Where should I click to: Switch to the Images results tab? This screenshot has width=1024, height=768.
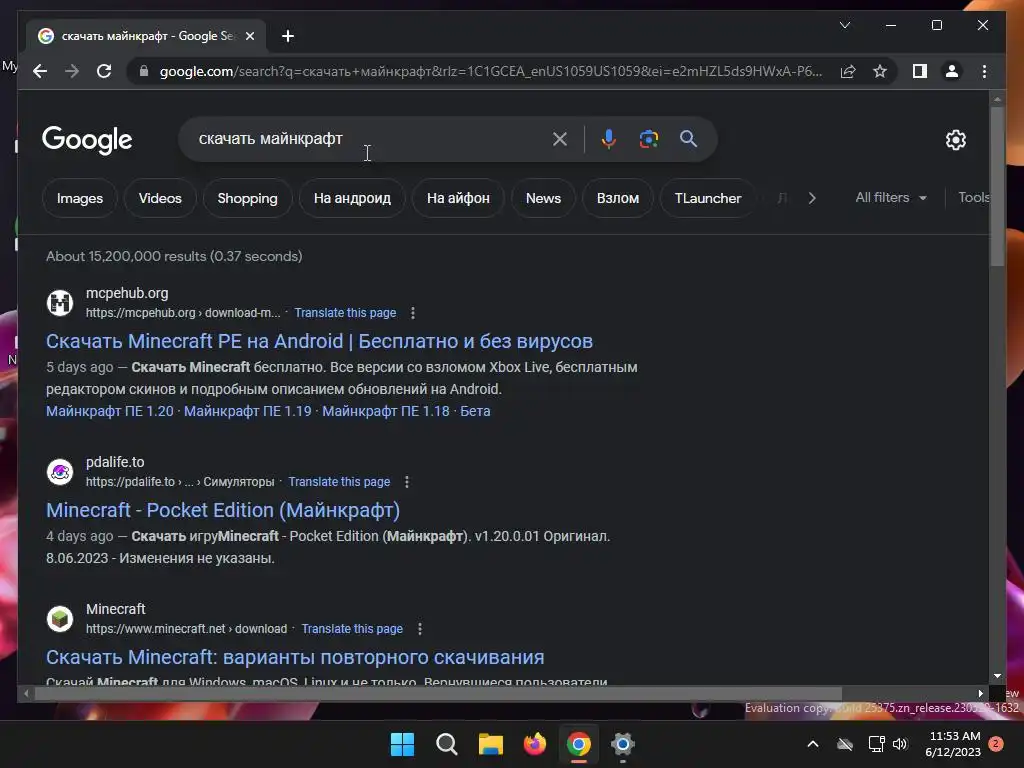(80, 198)
